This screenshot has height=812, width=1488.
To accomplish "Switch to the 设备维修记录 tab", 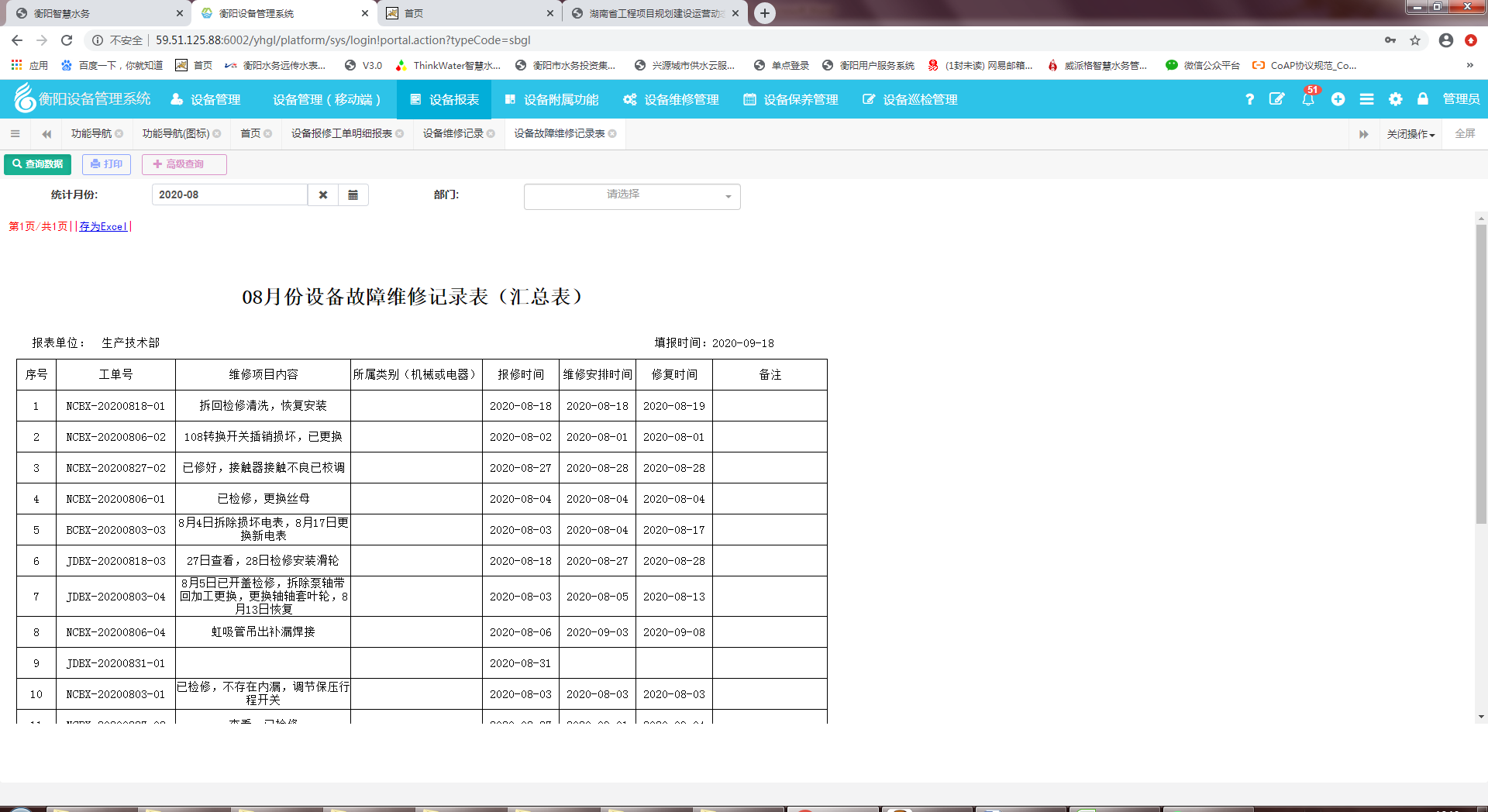I will [453, 134].
